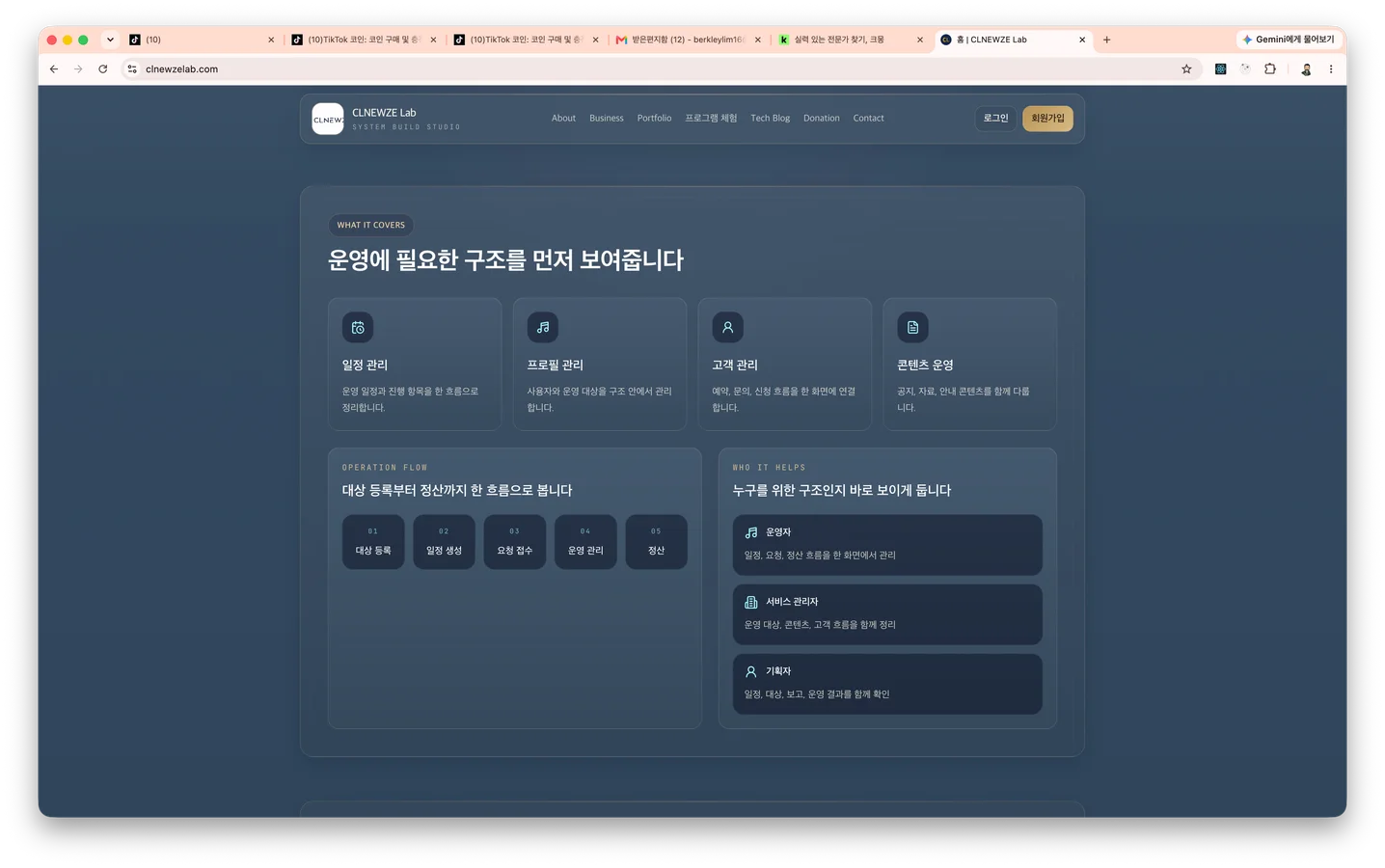Click the heading 운영에 필요한 구조를 먼저 보여줍니다
The image size is (1385, 868).
[506, 260]
